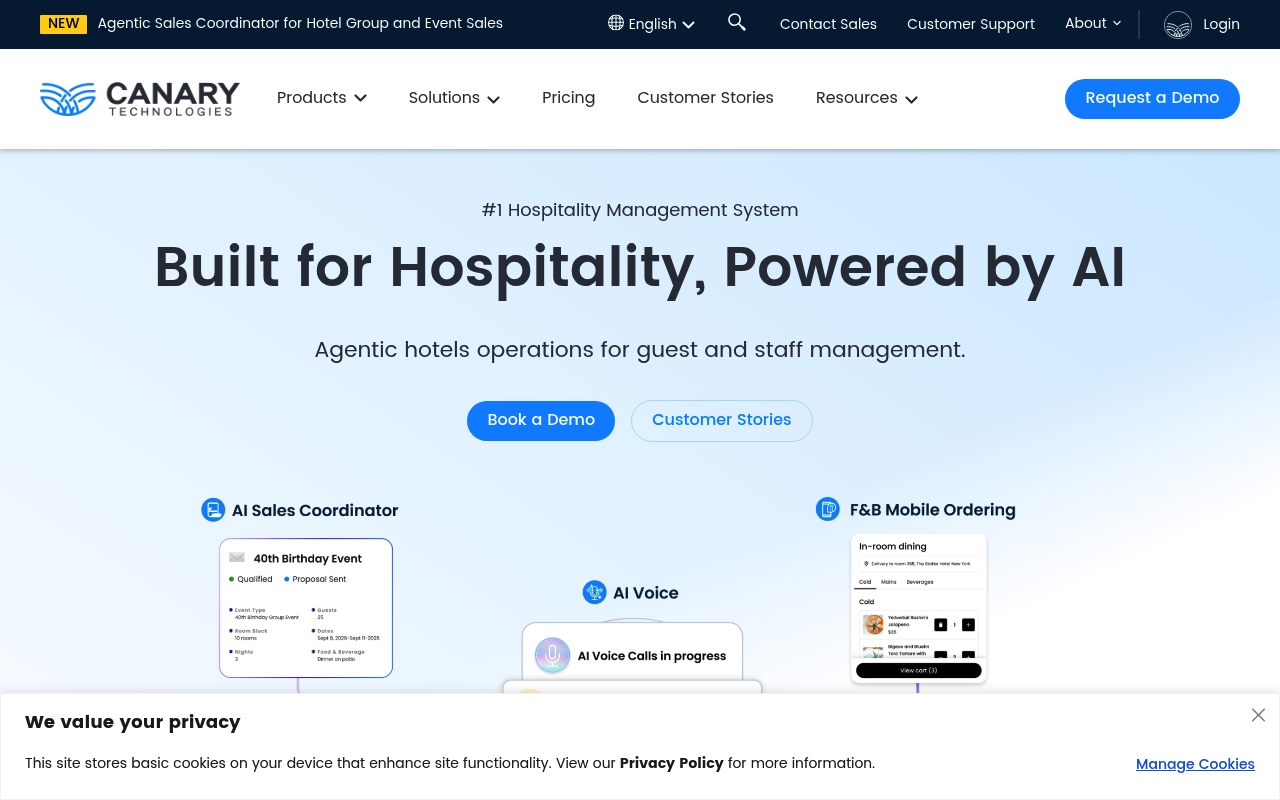Click the Customer Stories outlined button
Viewport: 1280px width, 800px height.
pos(722,420)
